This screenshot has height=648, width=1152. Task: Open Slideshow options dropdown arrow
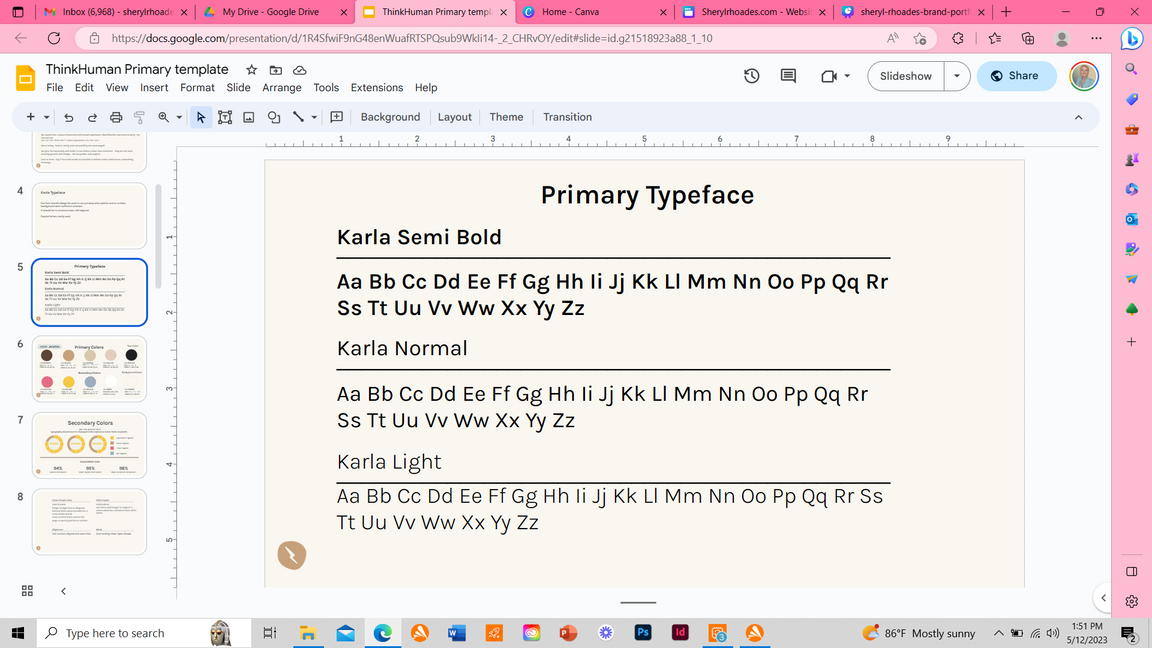[x=957, y=76]
